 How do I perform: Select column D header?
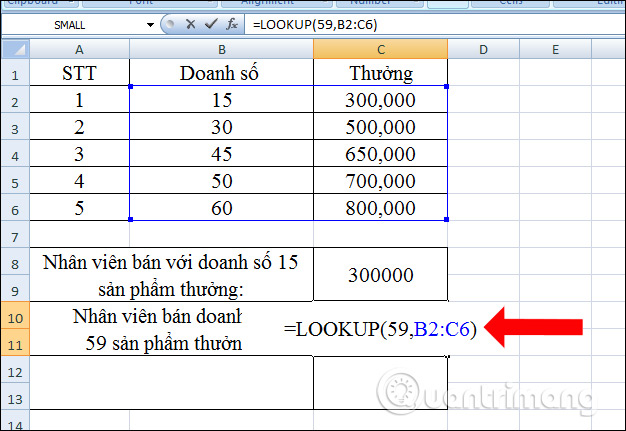[x=483, y=49]
